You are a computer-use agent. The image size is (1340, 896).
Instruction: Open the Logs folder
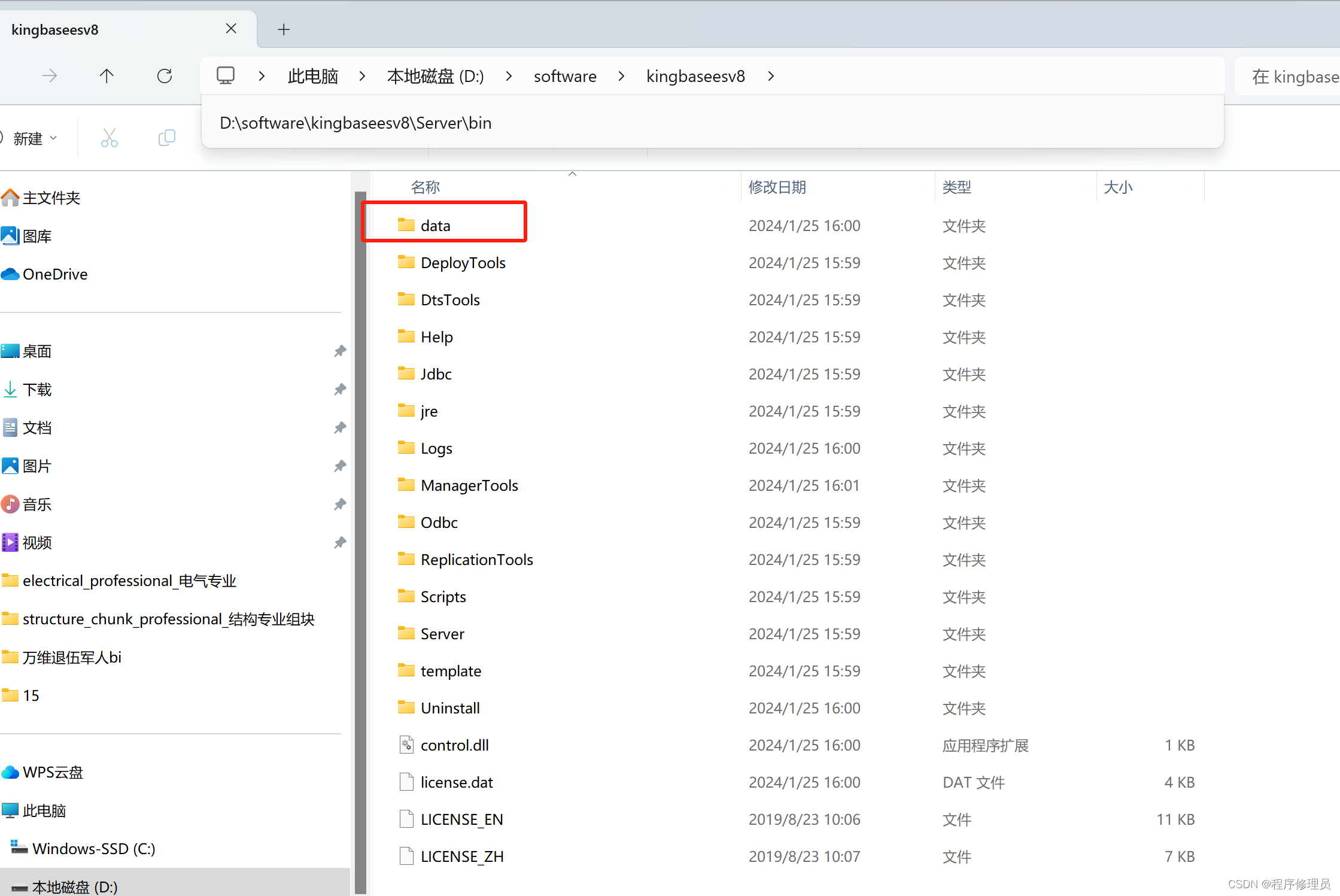437,448
